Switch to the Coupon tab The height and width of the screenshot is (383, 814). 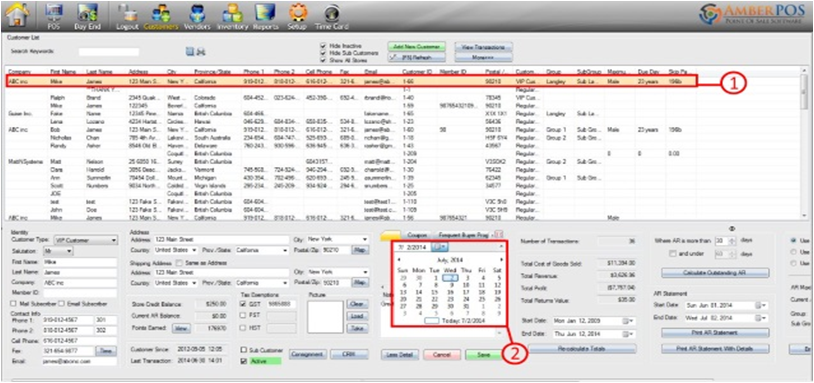point(417,236)
